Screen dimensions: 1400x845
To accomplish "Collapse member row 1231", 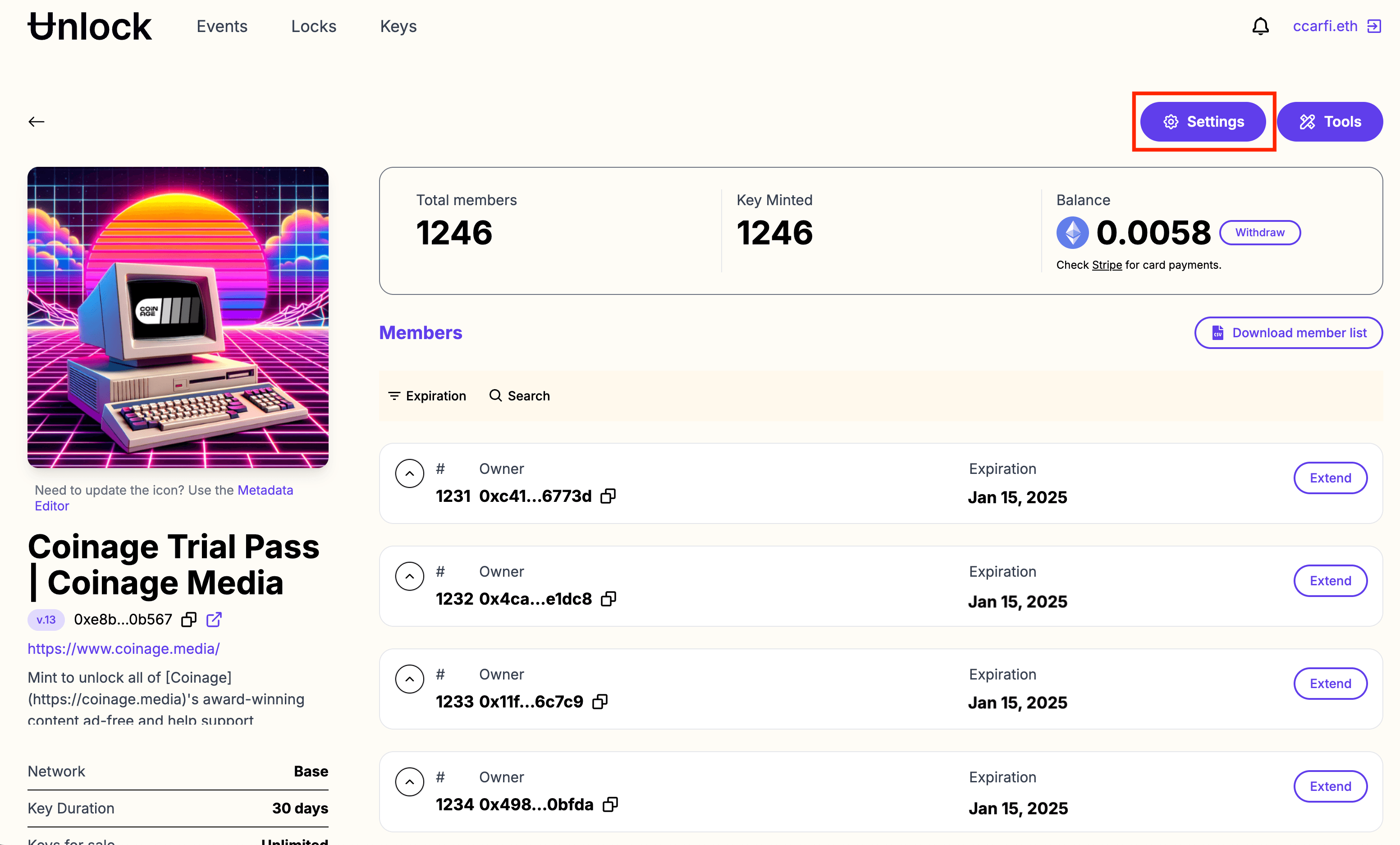I will pos(410,473).
